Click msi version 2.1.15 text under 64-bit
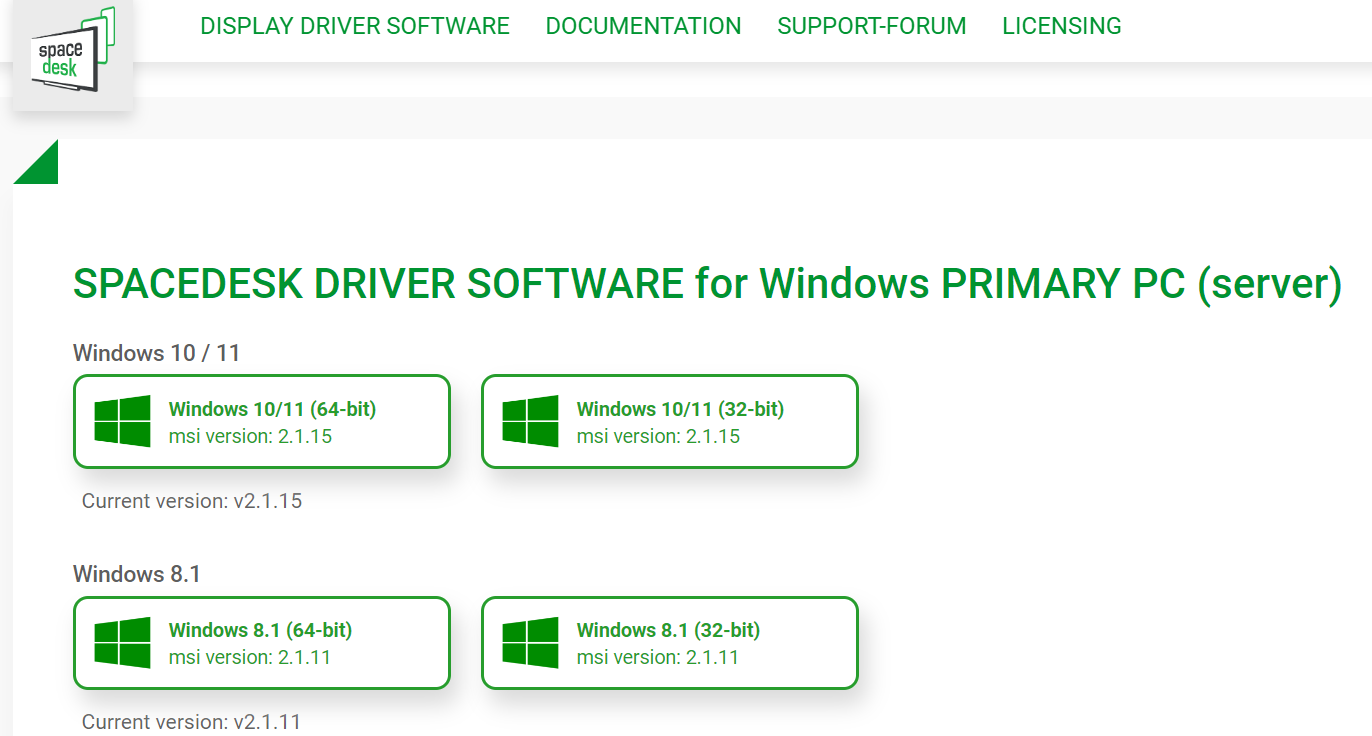 pos(250,436)
